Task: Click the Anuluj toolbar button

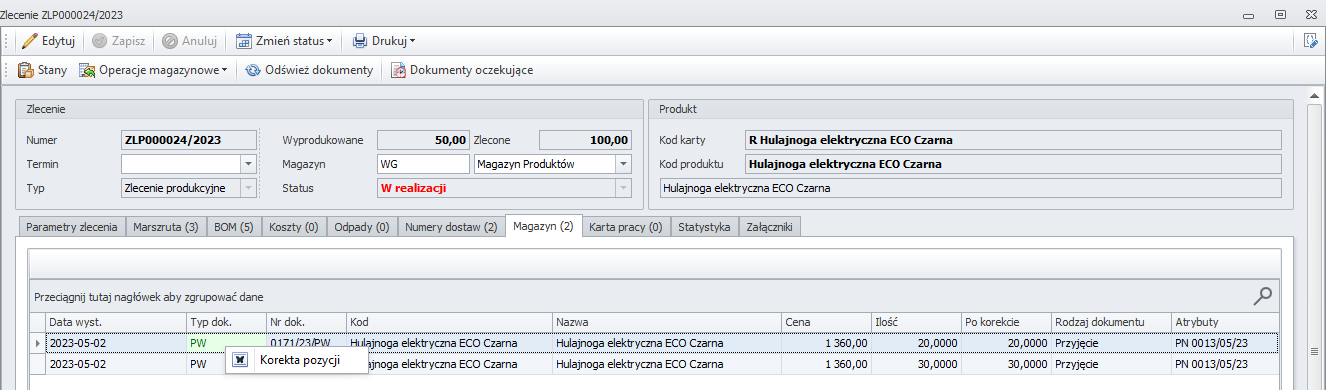Action: [x=190, y=41]
